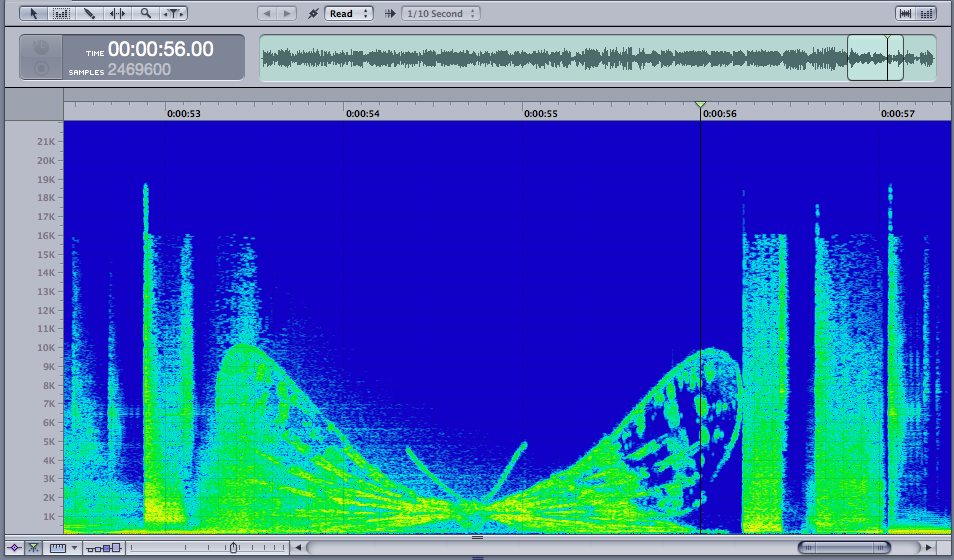Switch to spectrum view
954x560 pixels.
pos(926,13)
